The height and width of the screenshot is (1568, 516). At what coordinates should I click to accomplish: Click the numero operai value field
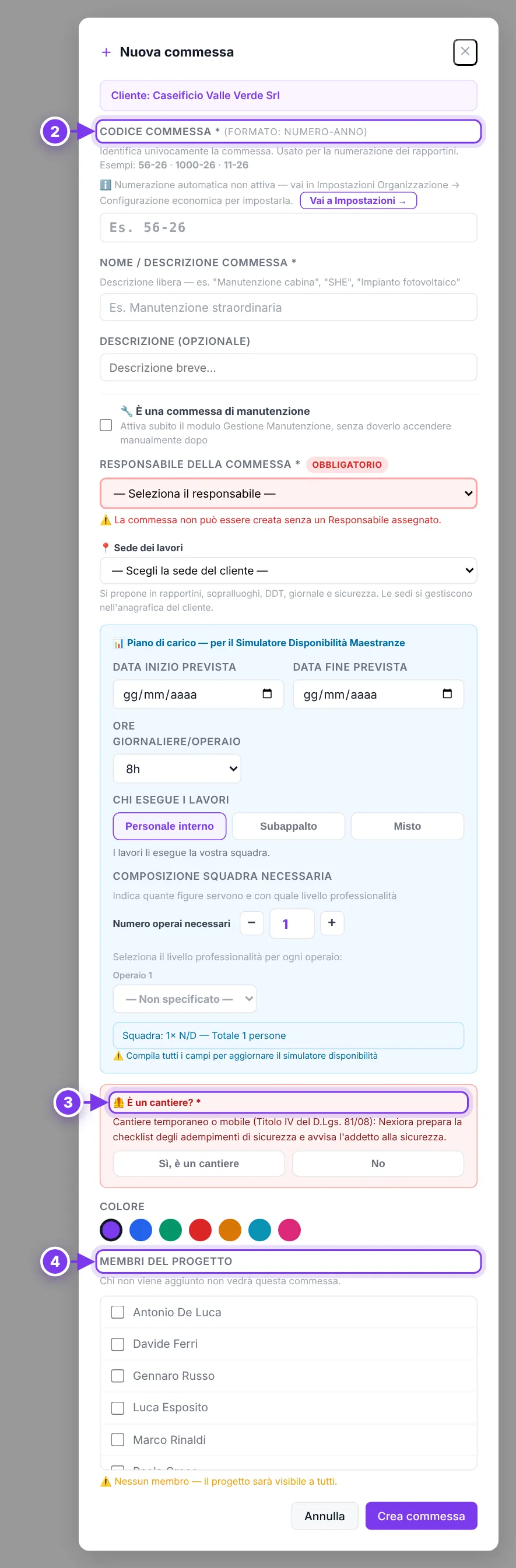coord(292,924)
